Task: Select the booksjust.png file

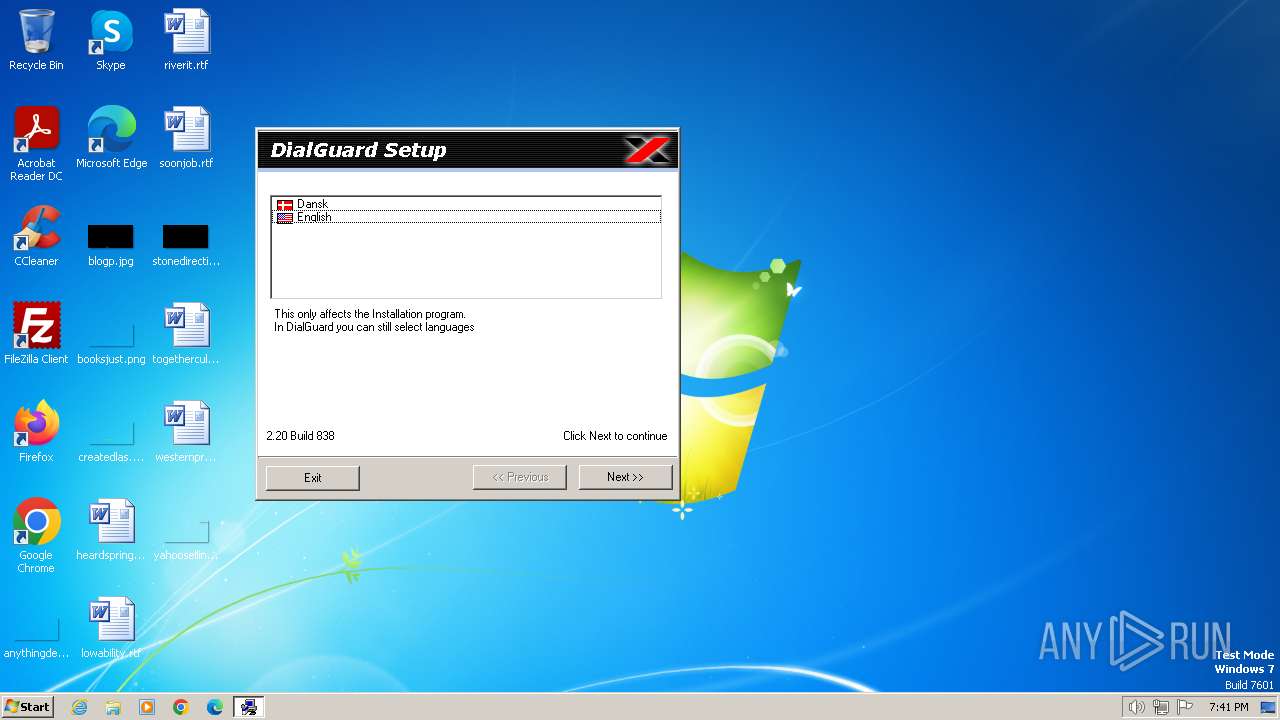Action: (x=111, y=342)
